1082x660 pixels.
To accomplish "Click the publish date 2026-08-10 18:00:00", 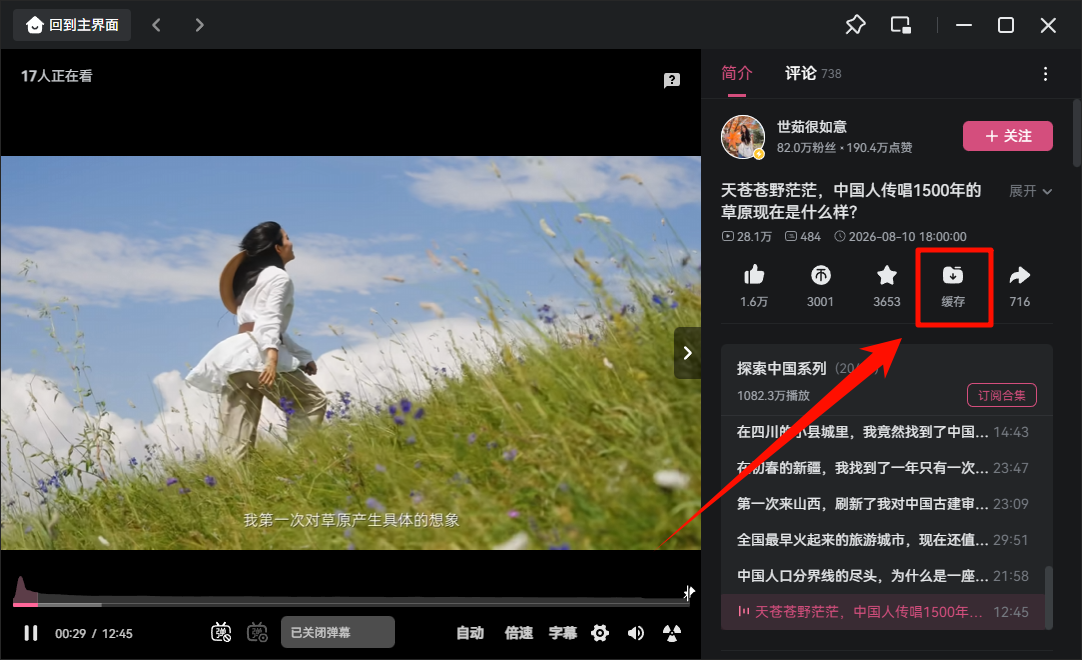I will click(x=901, y=237).
